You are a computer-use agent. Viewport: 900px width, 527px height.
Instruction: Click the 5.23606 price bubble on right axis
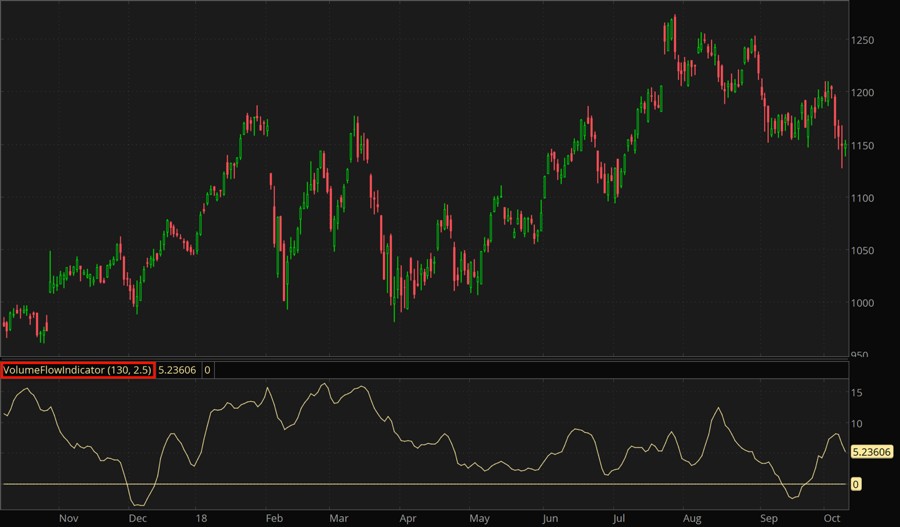point(871,452)
